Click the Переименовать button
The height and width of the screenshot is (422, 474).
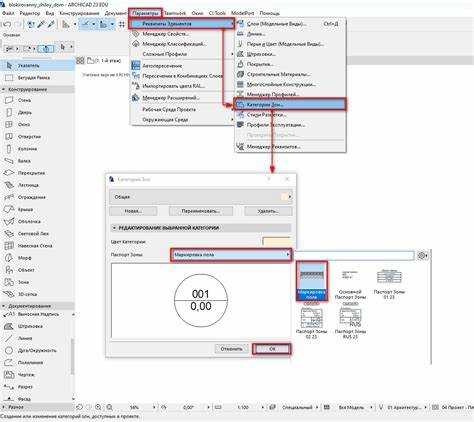[x=201, y=211]
